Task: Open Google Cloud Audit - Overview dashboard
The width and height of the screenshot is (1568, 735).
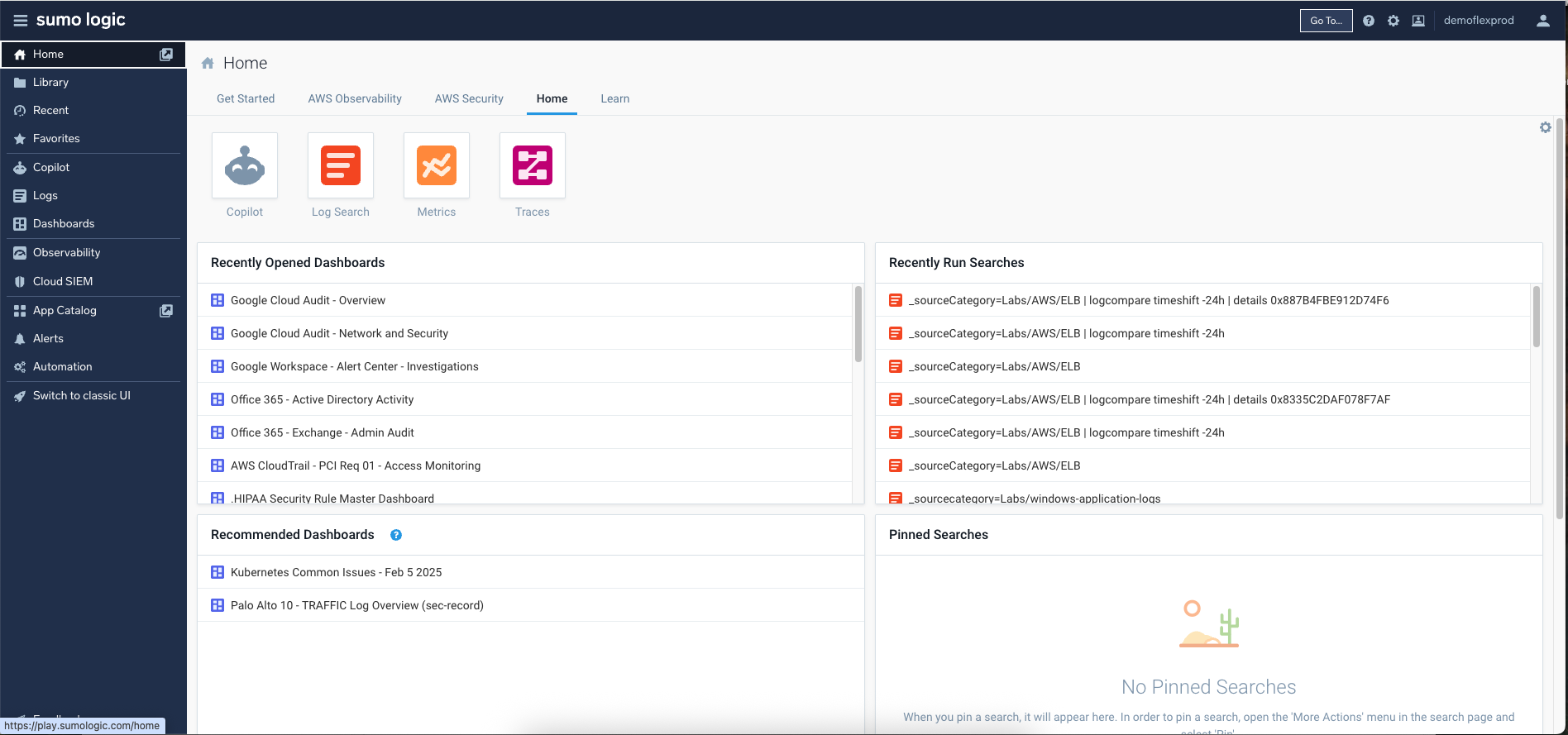Action: coord(308,300)
